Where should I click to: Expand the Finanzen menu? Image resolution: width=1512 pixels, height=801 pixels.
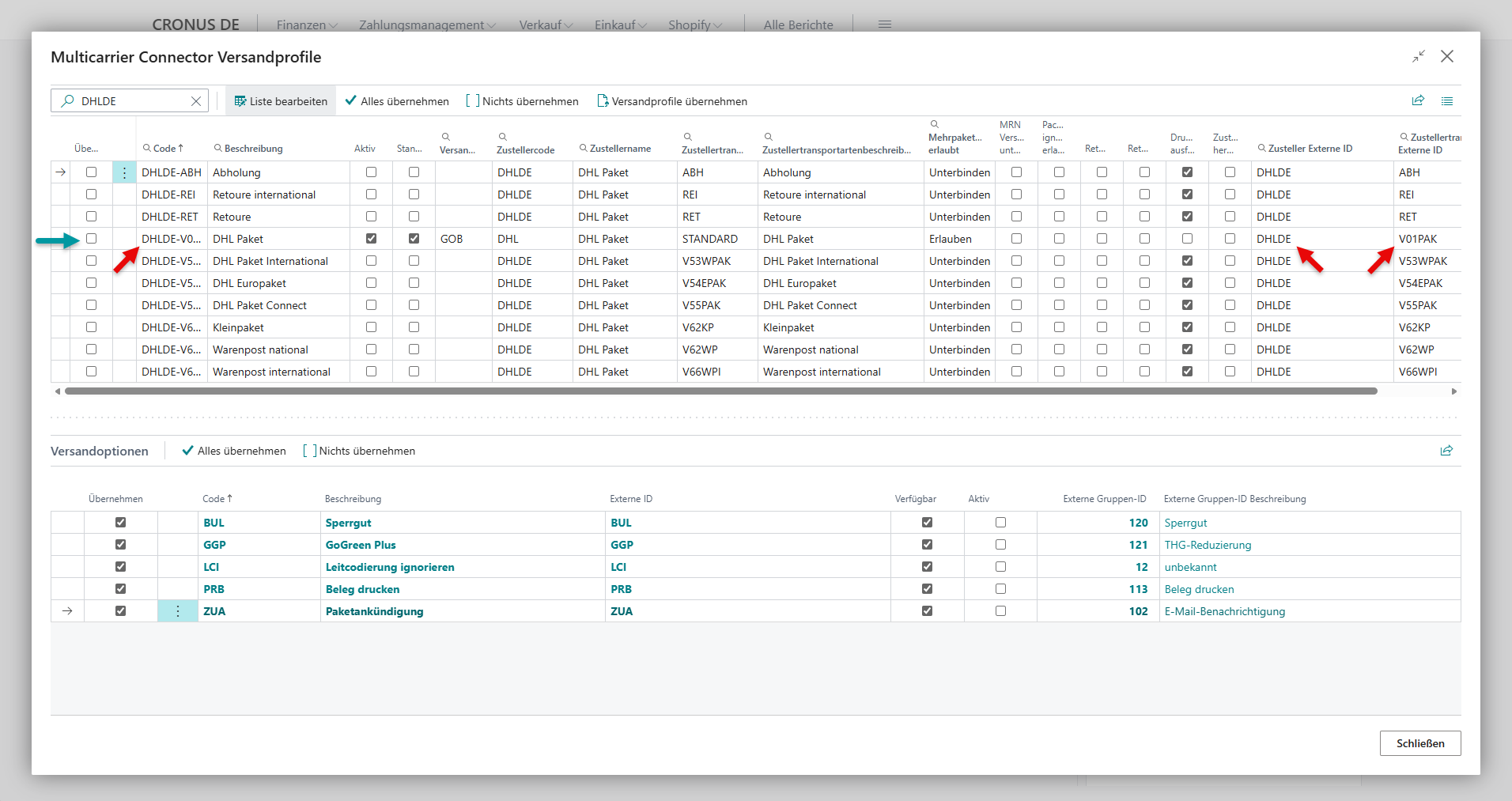tap(307, 25)
